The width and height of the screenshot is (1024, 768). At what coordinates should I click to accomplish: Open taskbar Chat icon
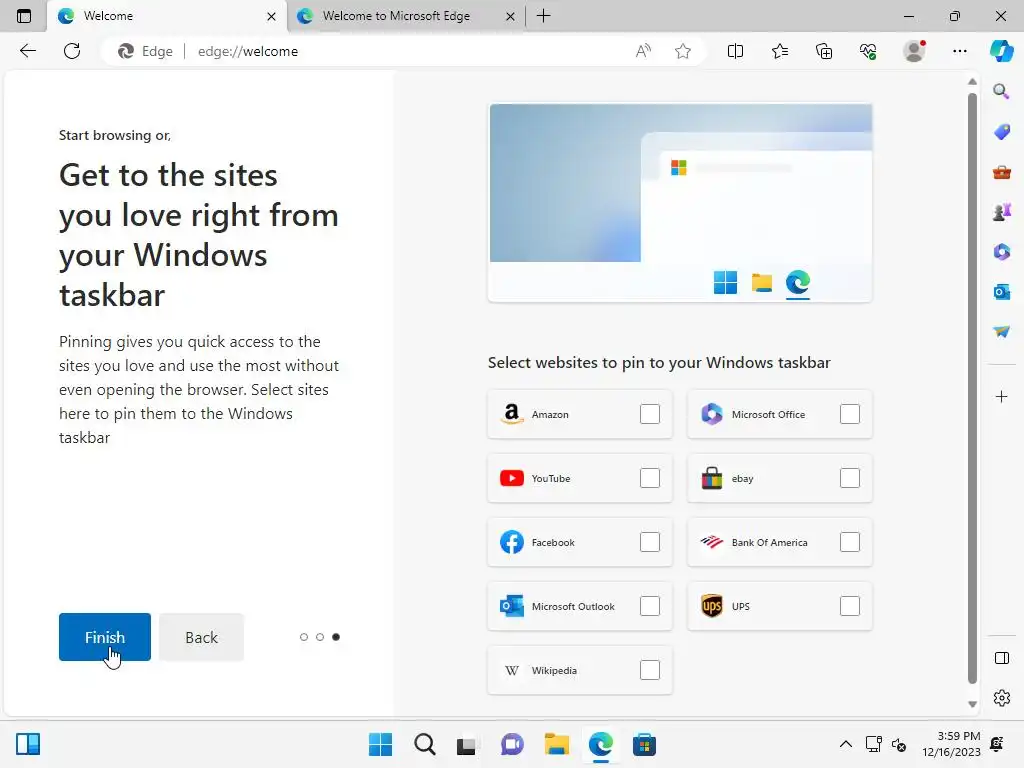tap(512, 744)
